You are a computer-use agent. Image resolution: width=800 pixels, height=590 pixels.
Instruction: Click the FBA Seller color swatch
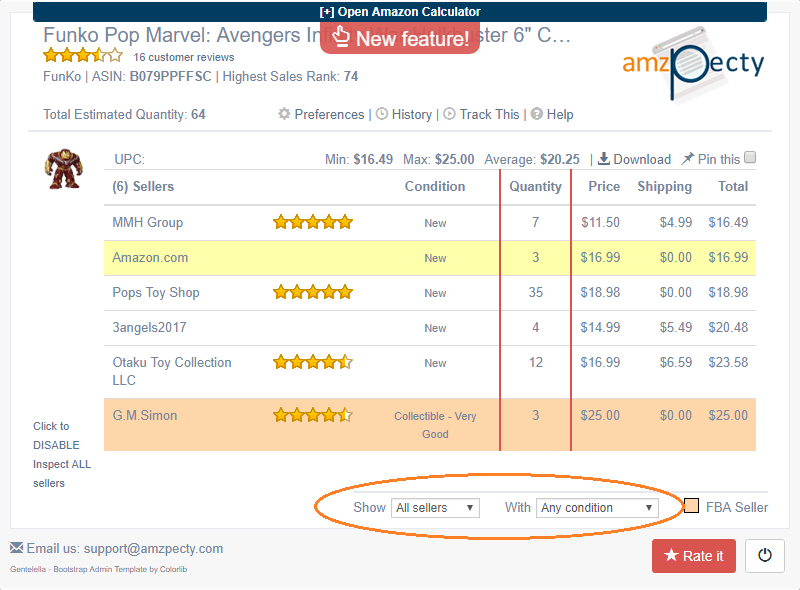tap(691, 506)
